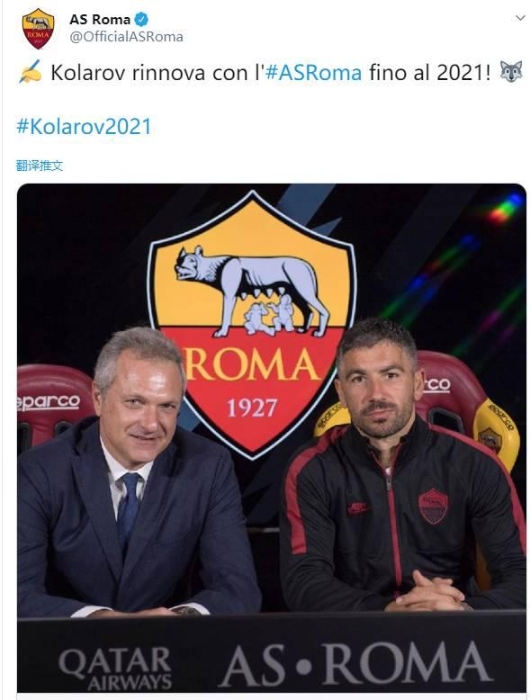This screenshot has height=700, width=530.
Task: Open the #Kolarov2021 hashtag
Action: click(84, 126)
